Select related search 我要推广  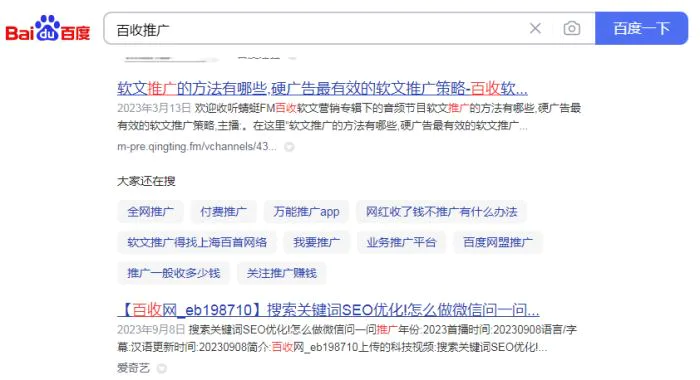click(x=317, y=242)
